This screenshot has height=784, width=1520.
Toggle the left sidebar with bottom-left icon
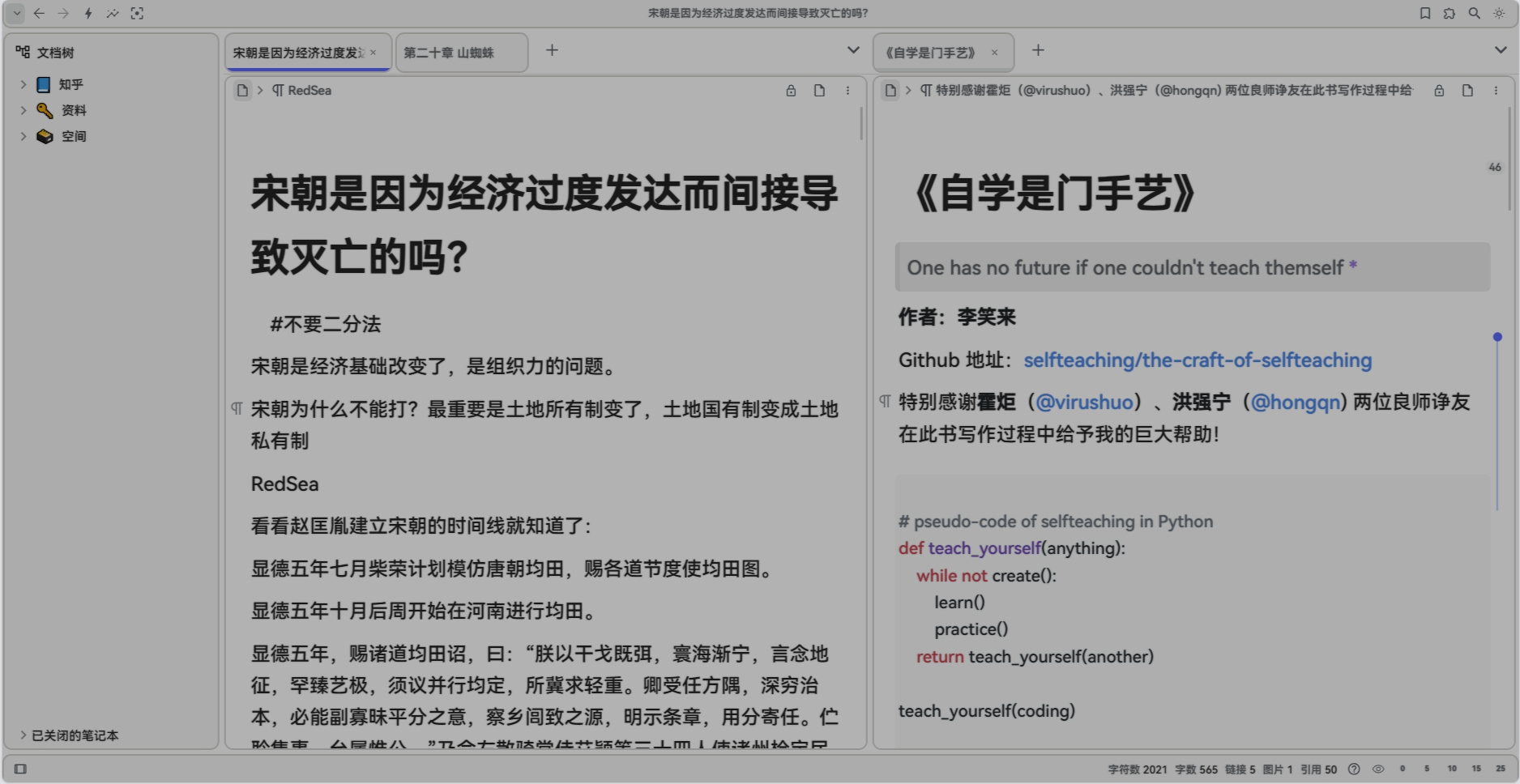tap(18, 768)
